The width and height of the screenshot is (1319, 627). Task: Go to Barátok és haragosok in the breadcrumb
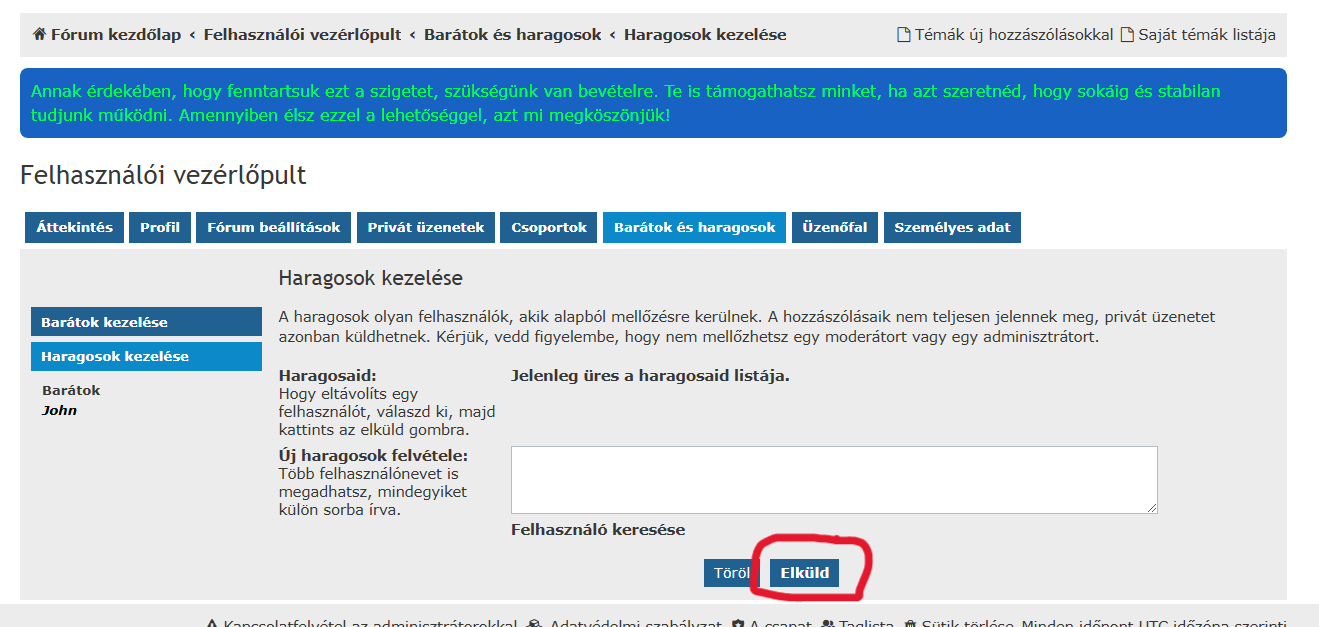click(x=512, y=35)
